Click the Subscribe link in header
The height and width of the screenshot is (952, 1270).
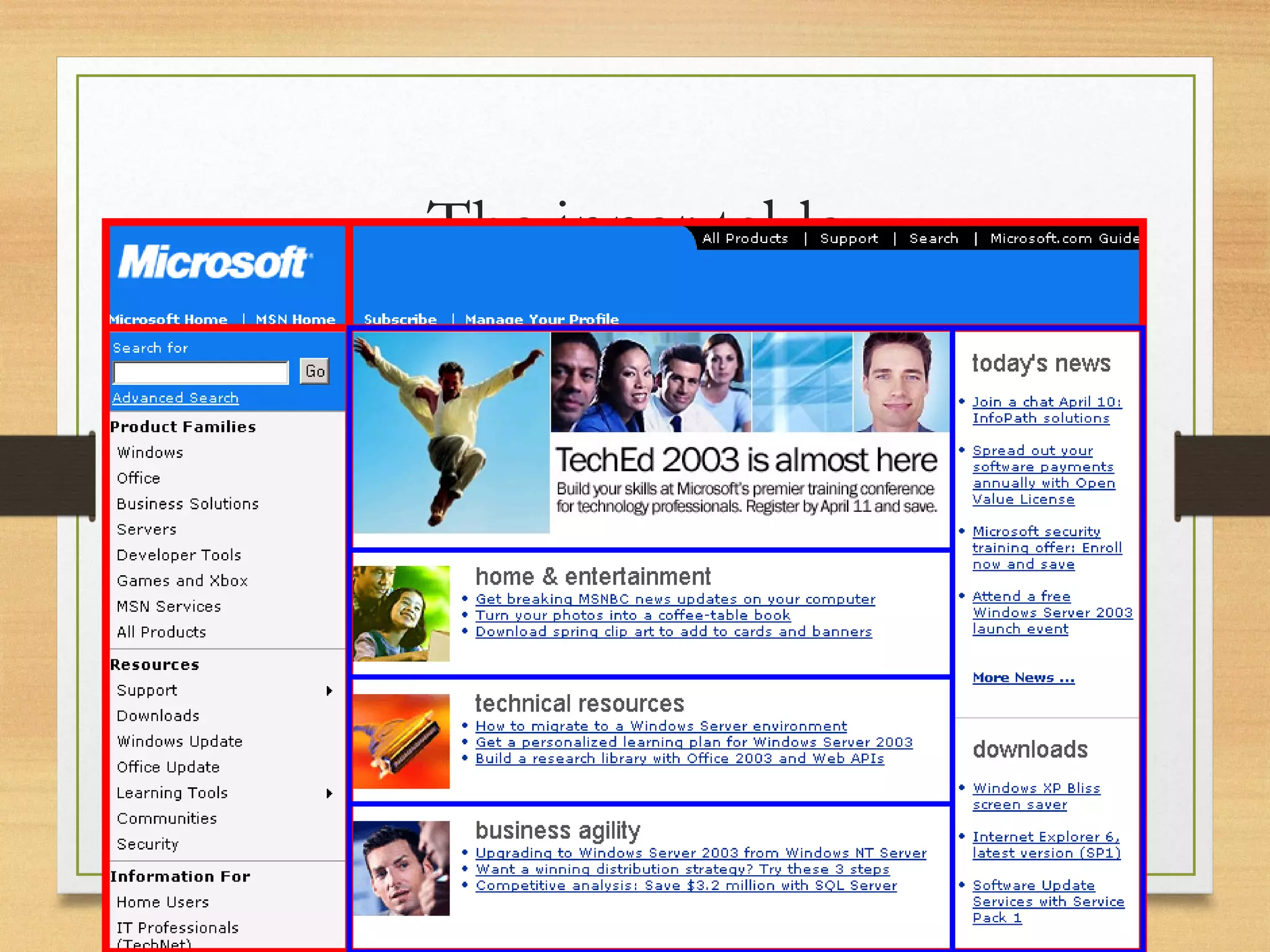(400, 319)
